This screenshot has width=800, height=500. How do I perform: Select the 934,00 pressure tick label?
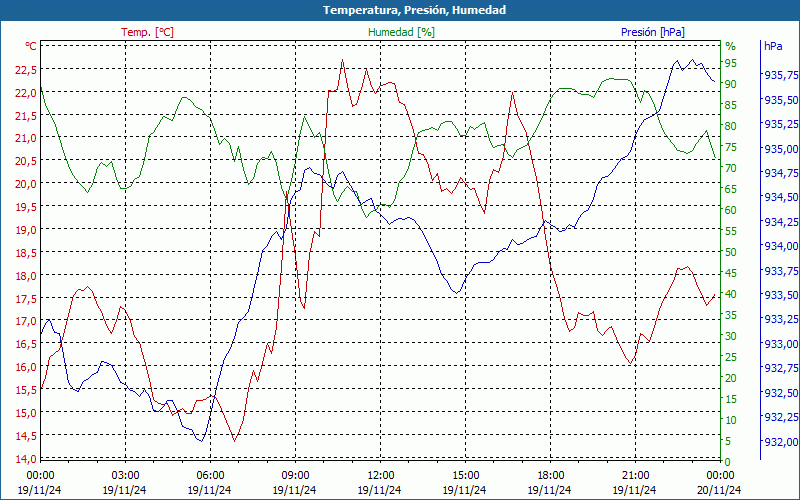(x=781, y=246)
